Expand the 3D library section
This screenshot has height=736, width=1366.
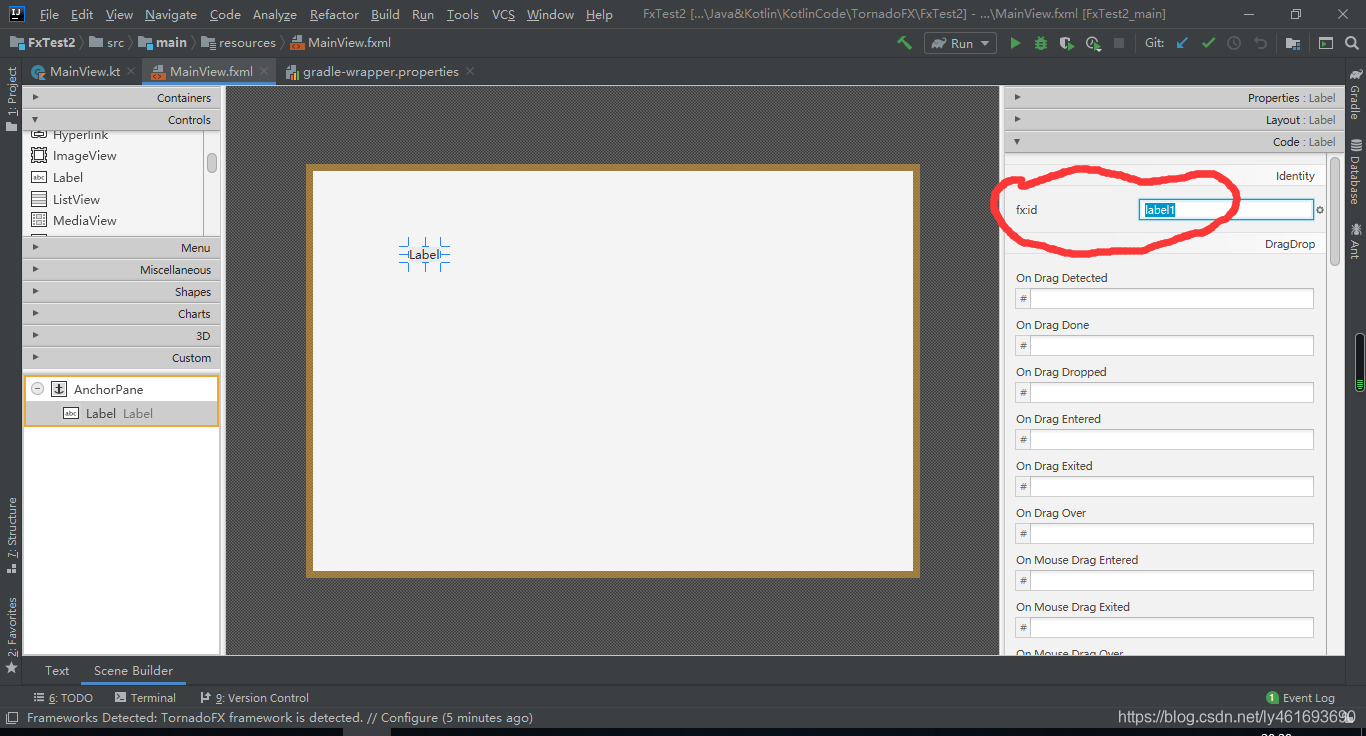pyautogui.click(x=120, y=335)
